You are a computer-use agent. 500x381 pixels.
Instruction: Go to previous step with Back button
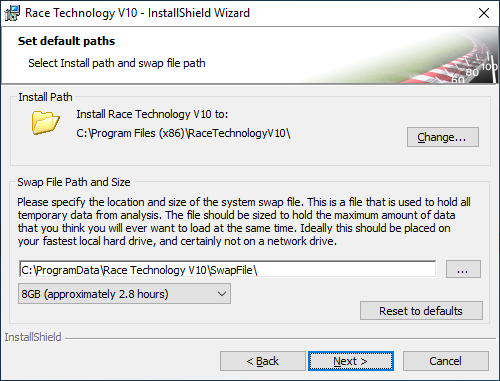[x=263, y=361]
